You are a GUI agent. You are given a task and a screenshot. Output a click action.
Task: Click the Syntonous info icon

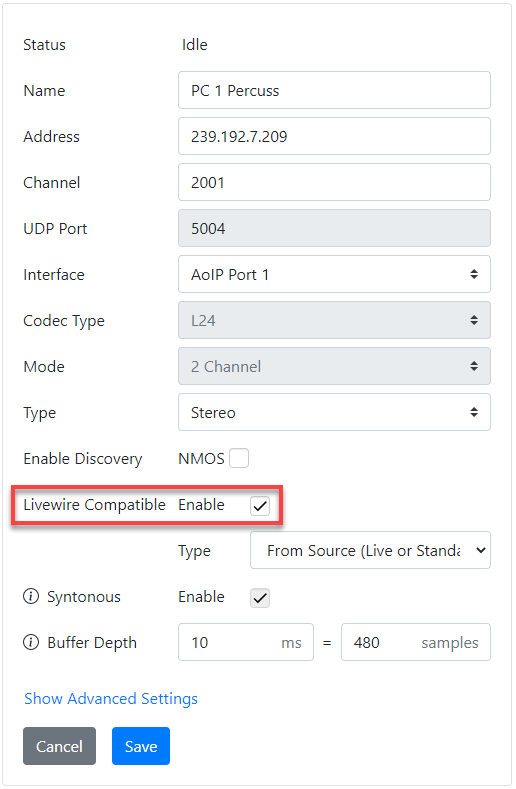coord(31,596)
